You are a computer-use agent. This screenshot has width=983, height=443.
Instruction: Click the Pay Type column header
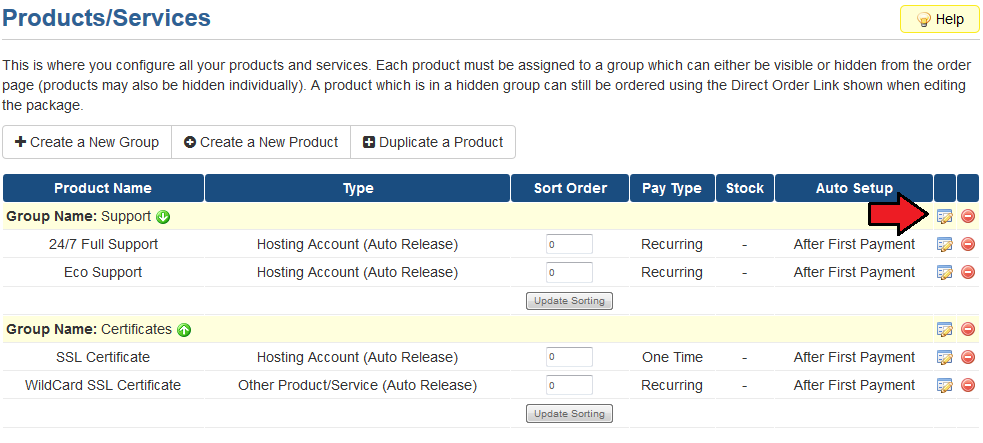tap(672, 188)
